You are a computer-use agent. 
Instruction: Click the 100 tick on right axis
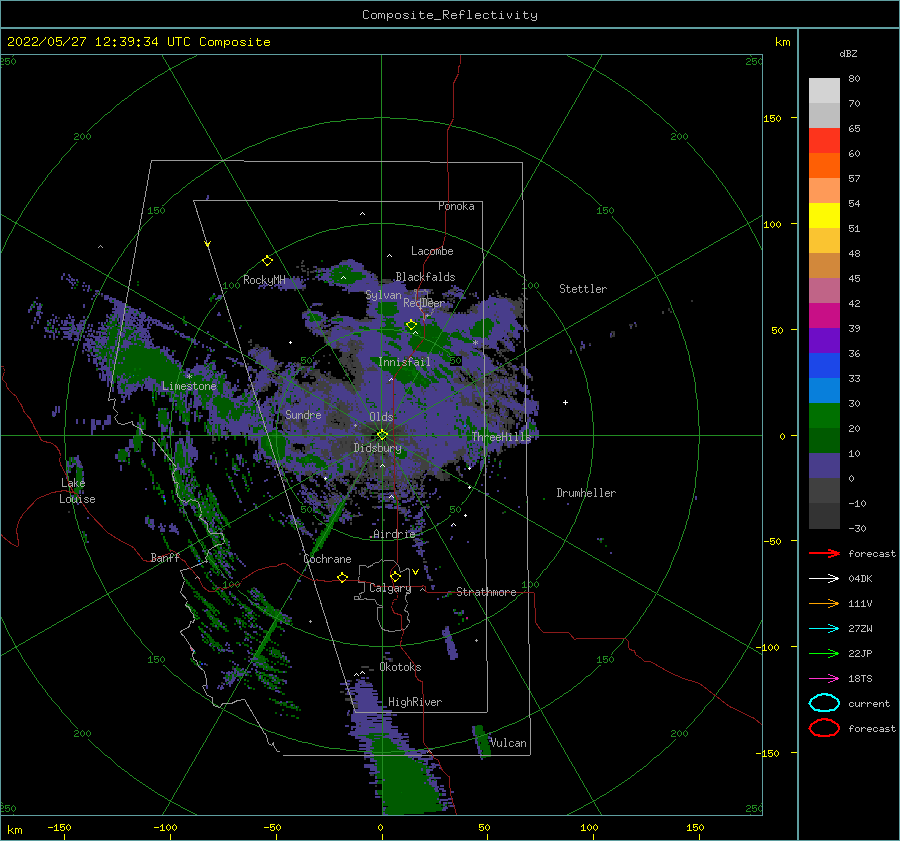coord(772,224)
